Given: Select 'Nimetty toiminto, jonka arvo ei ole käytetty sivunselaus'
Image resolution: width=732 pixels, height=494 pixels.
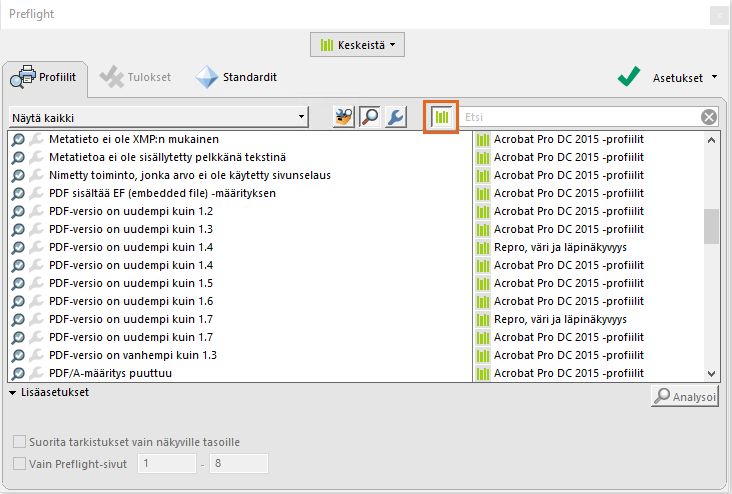Looking at the screenshot, I should [190, 175].
